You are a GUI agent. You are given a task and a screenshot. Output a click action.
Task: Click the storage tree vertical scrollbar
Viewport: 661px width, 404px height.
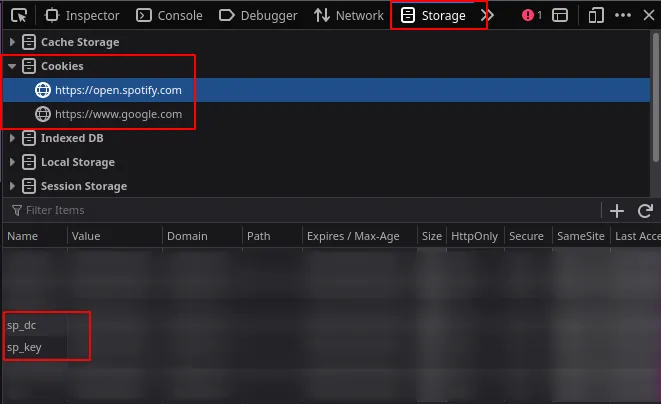[x=656, y=97]
